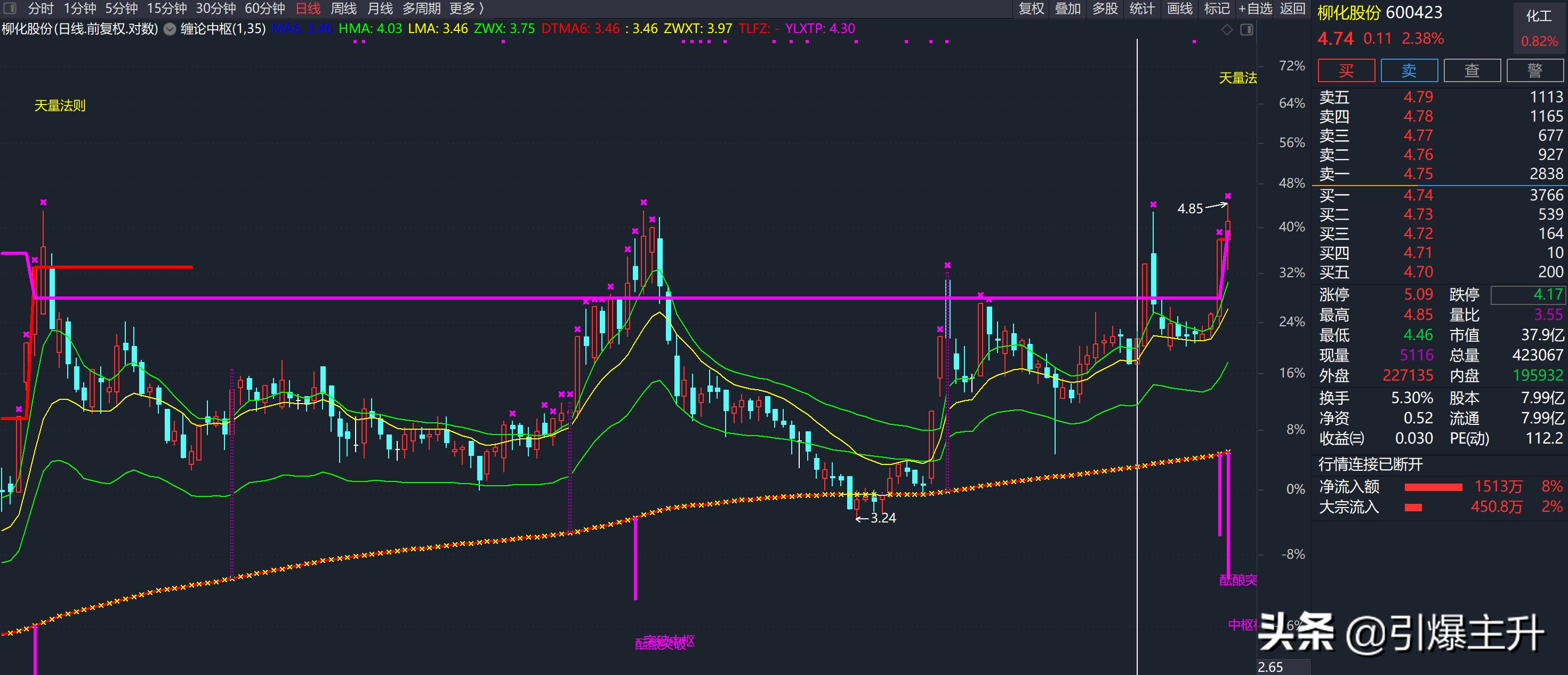The image size is (1568, 675).
Task: Open the 标记 marker tool
Action: pyautogui.click(x=1217, y=9)
